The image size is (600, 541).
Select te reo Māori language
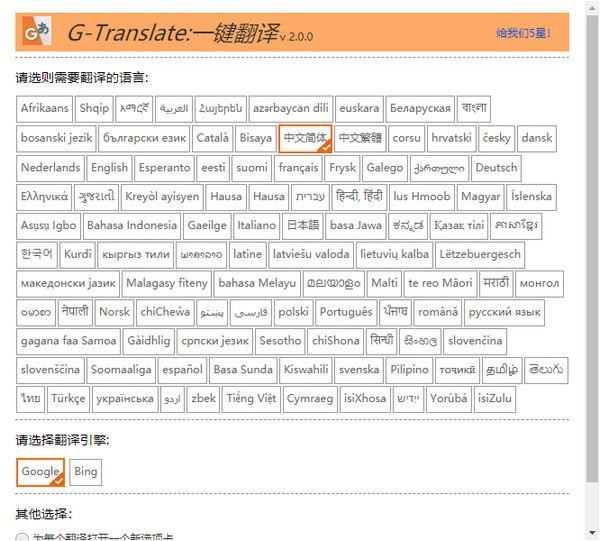[x=440, y=284]
